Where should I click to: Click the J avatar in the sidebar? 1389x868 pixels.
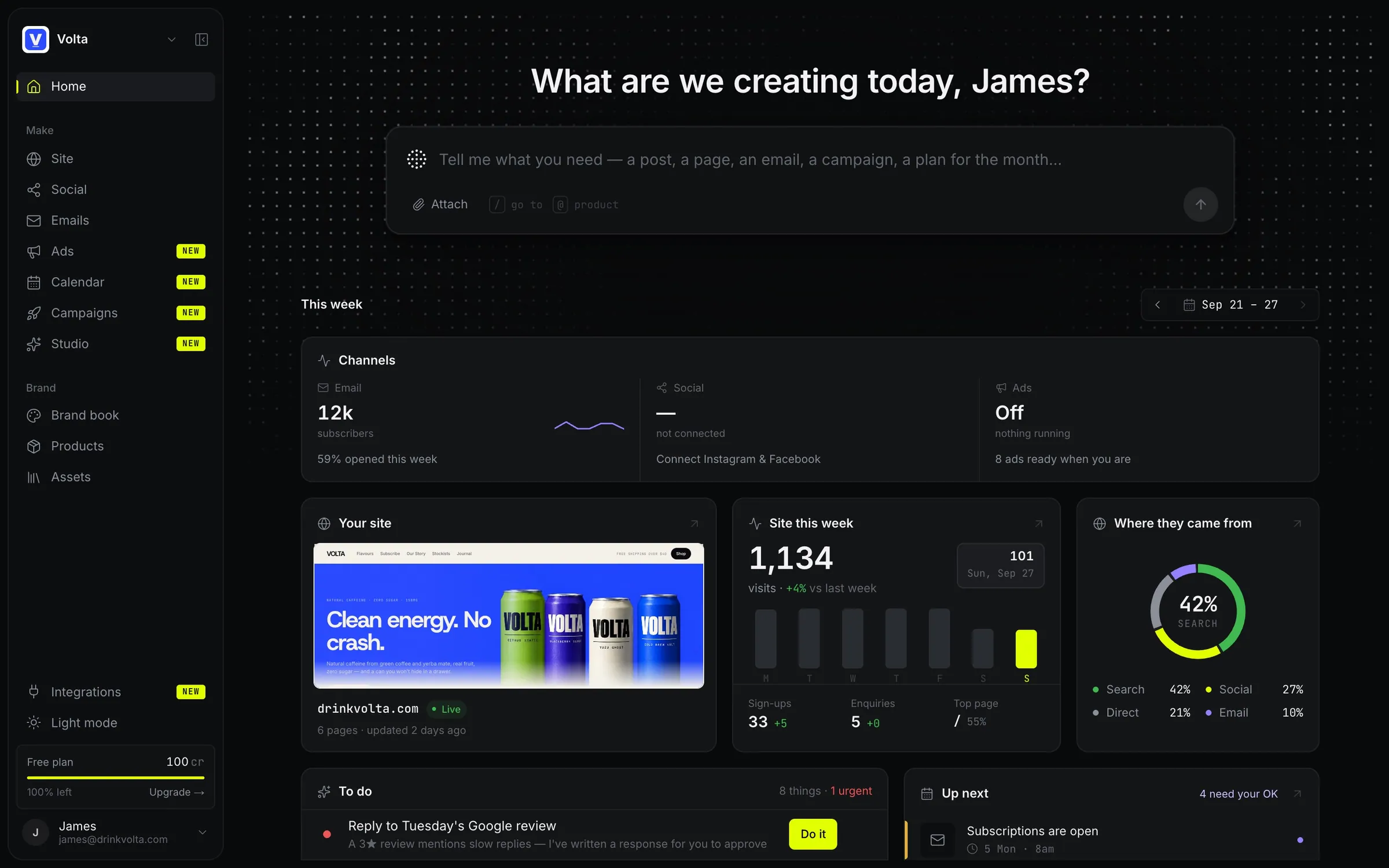[35, 832]
